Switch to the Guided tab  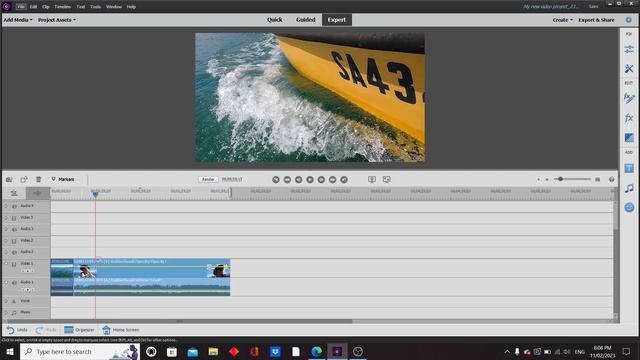coord(306,20)
